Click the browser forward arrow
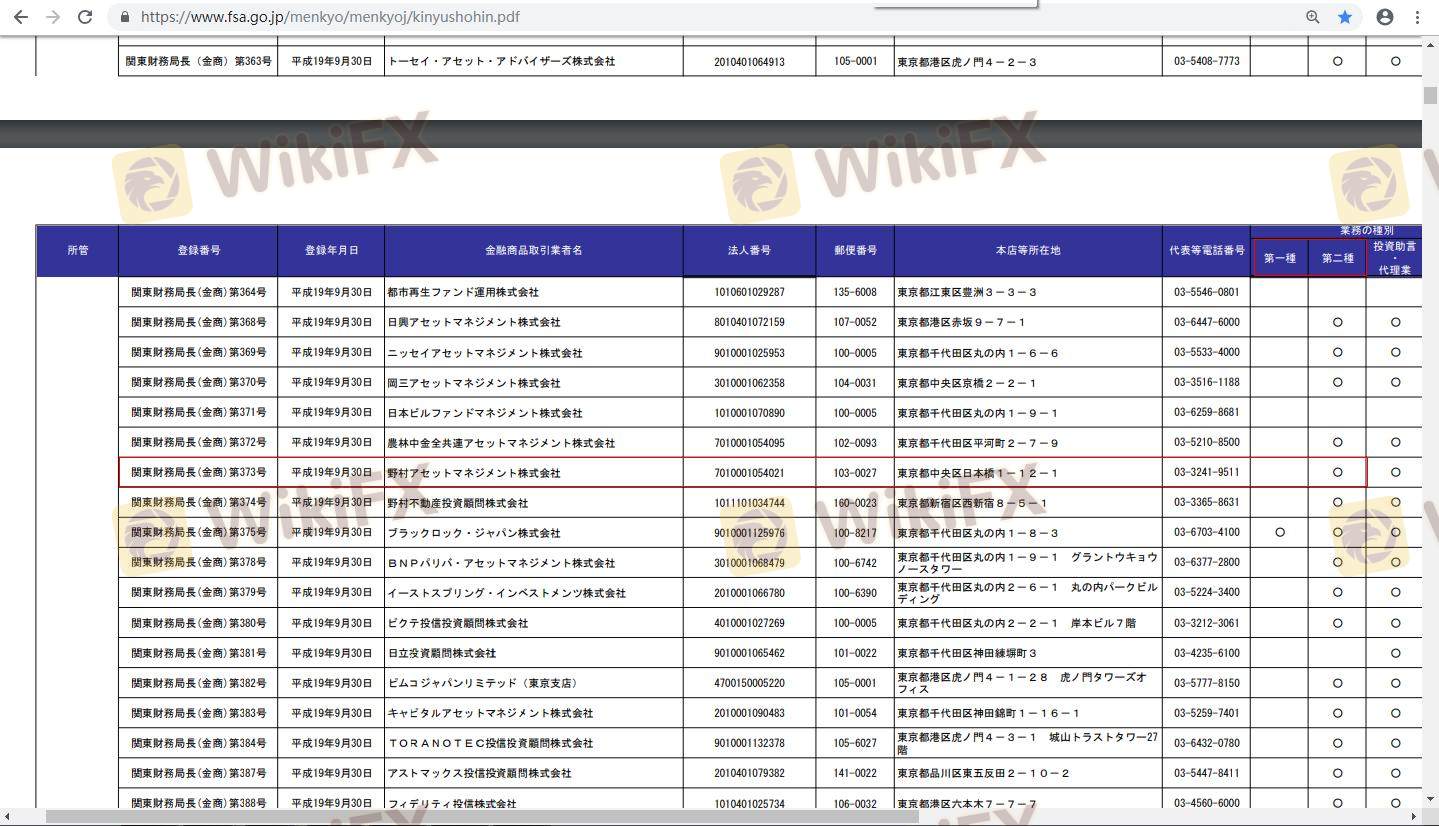 [x=52, y=17]
